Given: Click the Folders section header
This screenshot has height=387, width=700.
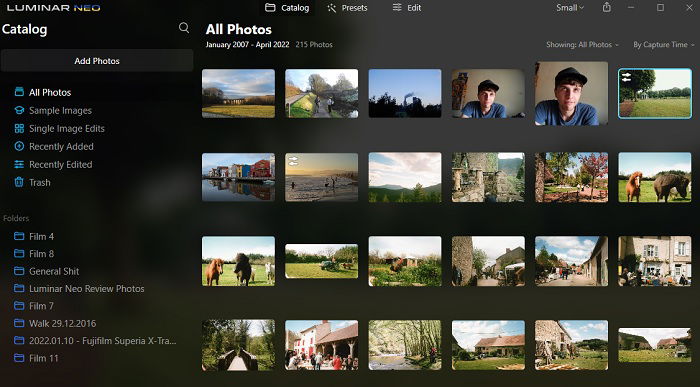Looking at the screenshot, I should (16, 218).
